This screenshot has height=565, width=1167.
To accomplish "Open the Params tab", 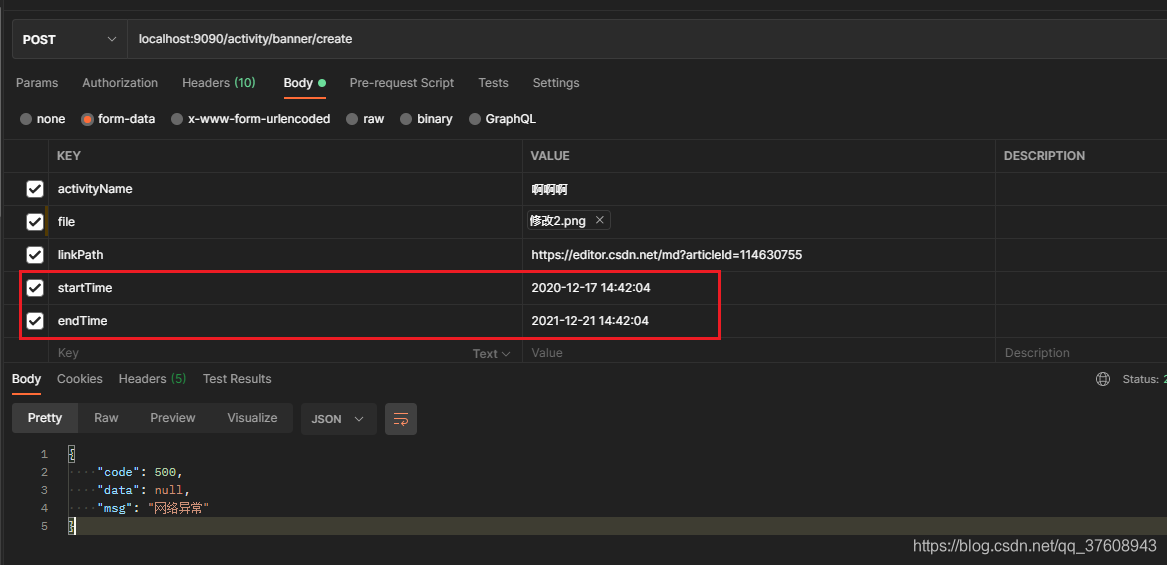I will coord(37,83).
